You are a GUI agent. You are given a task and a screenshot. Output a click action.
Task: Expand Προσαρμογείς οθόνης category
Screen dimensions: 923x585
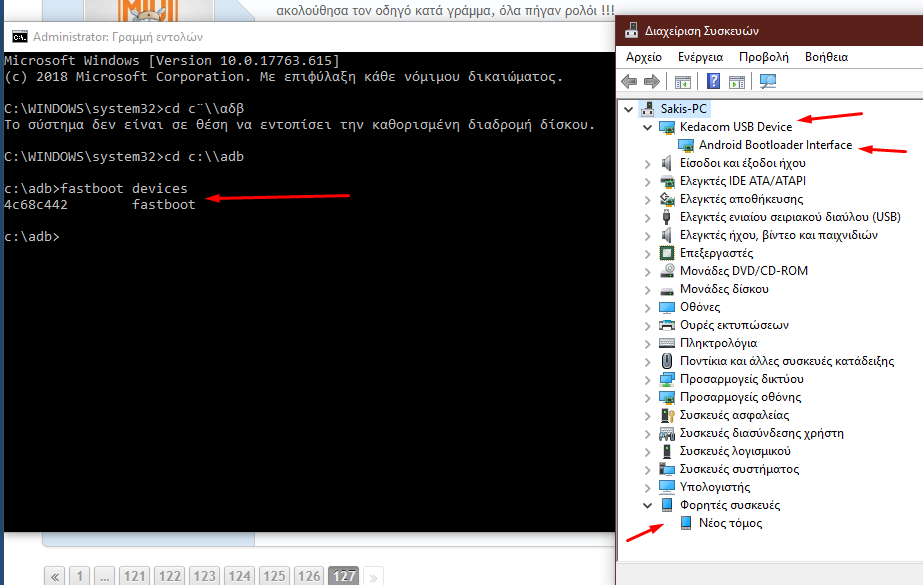(x=648, y=398)
